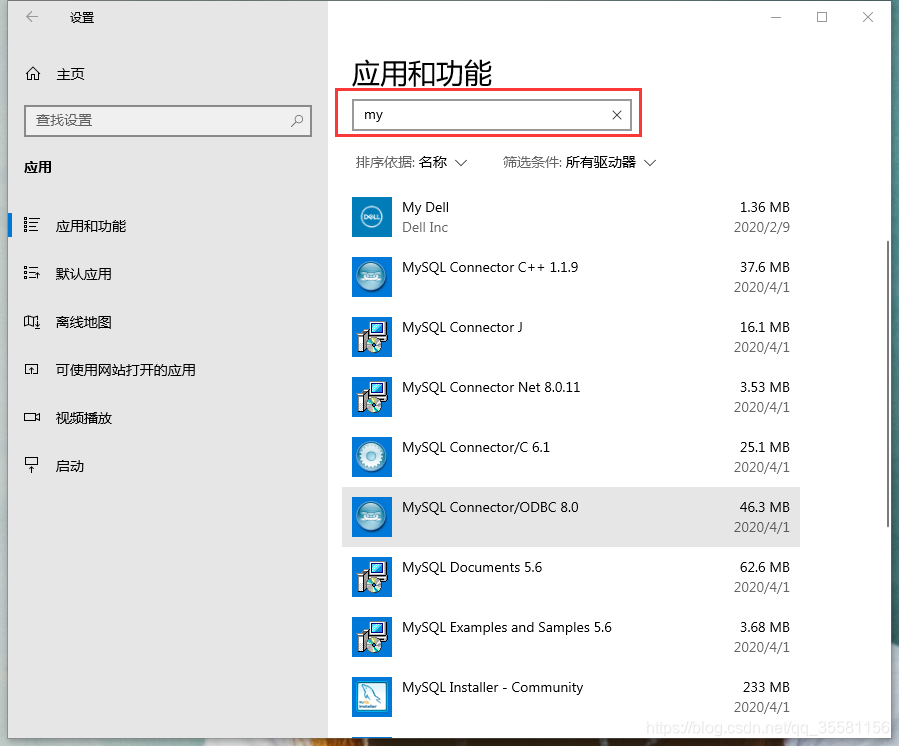Image resolution: width=899 pixels, height=746 pixels.
Task: Click the '2020/2/9' install date
Action: tap(761, 227)
